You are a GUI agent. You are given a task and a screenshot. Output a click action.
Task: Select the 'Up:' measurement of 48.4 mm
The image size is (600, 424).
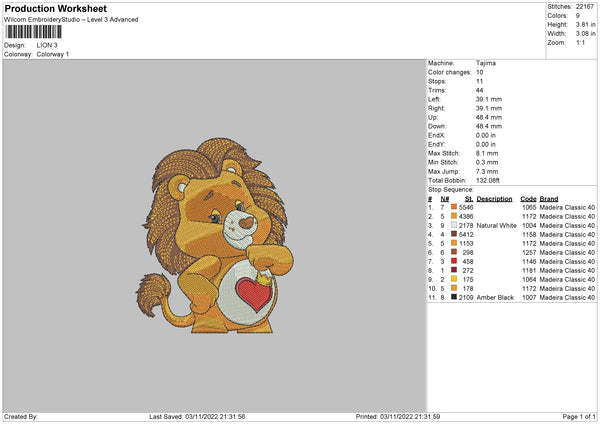click(489, 117)
